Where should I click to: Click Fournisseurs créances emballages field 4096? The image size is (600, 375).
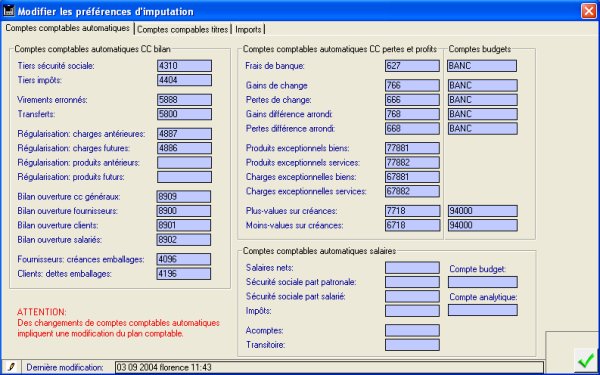pos(184,259)
